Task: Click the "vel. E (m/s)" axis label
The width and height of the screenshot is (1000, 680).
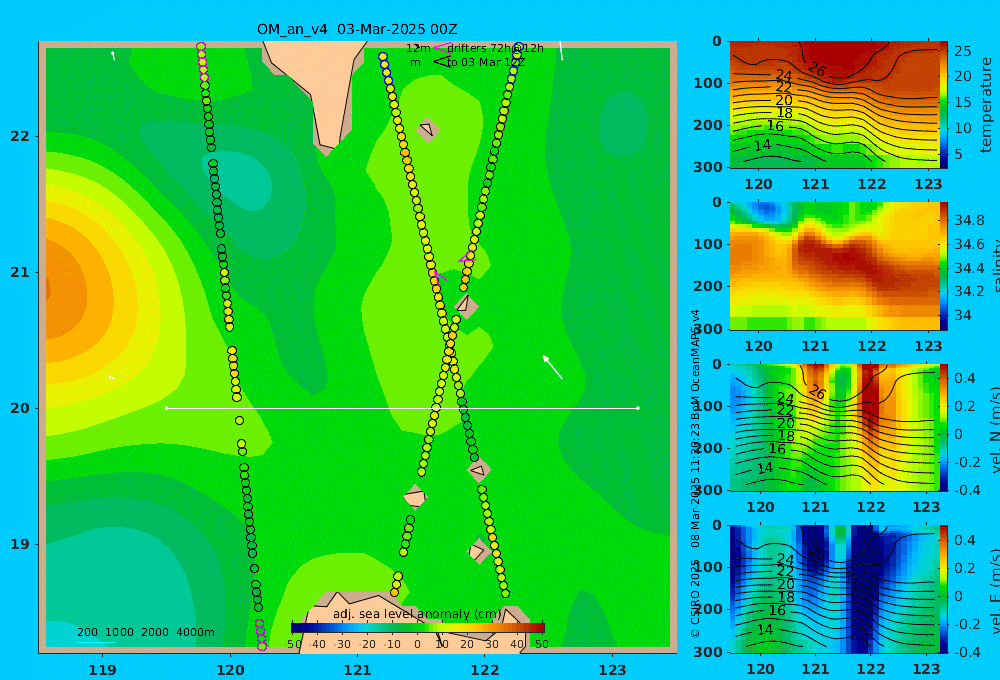Action: pyautogui.click(x=995, y=591)
